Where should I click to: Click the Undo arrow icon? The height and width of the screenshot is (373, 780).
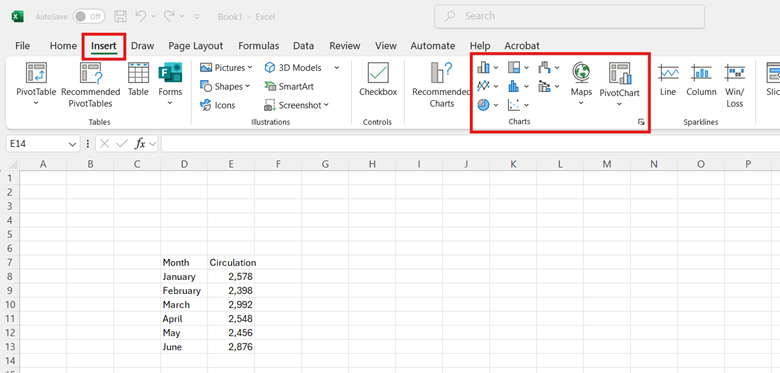(x=140, y=16)
